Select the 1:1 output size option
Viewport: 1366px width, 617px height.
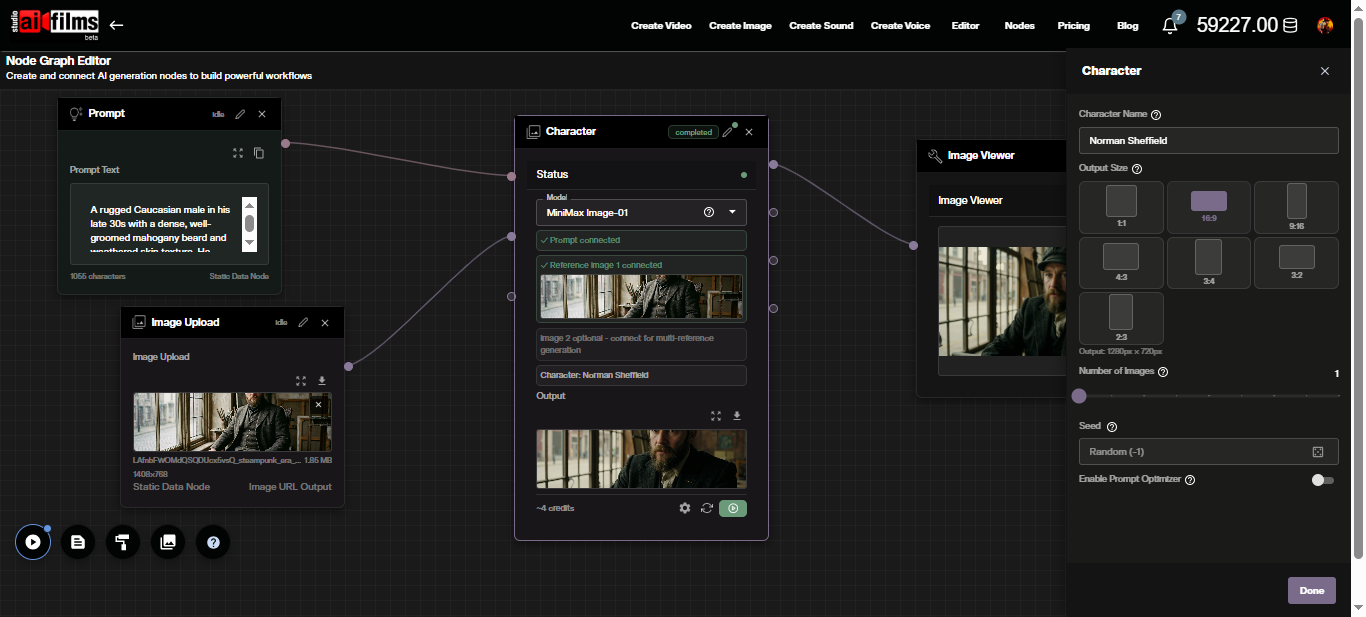pyautogui.click(x=1121, y=207)
